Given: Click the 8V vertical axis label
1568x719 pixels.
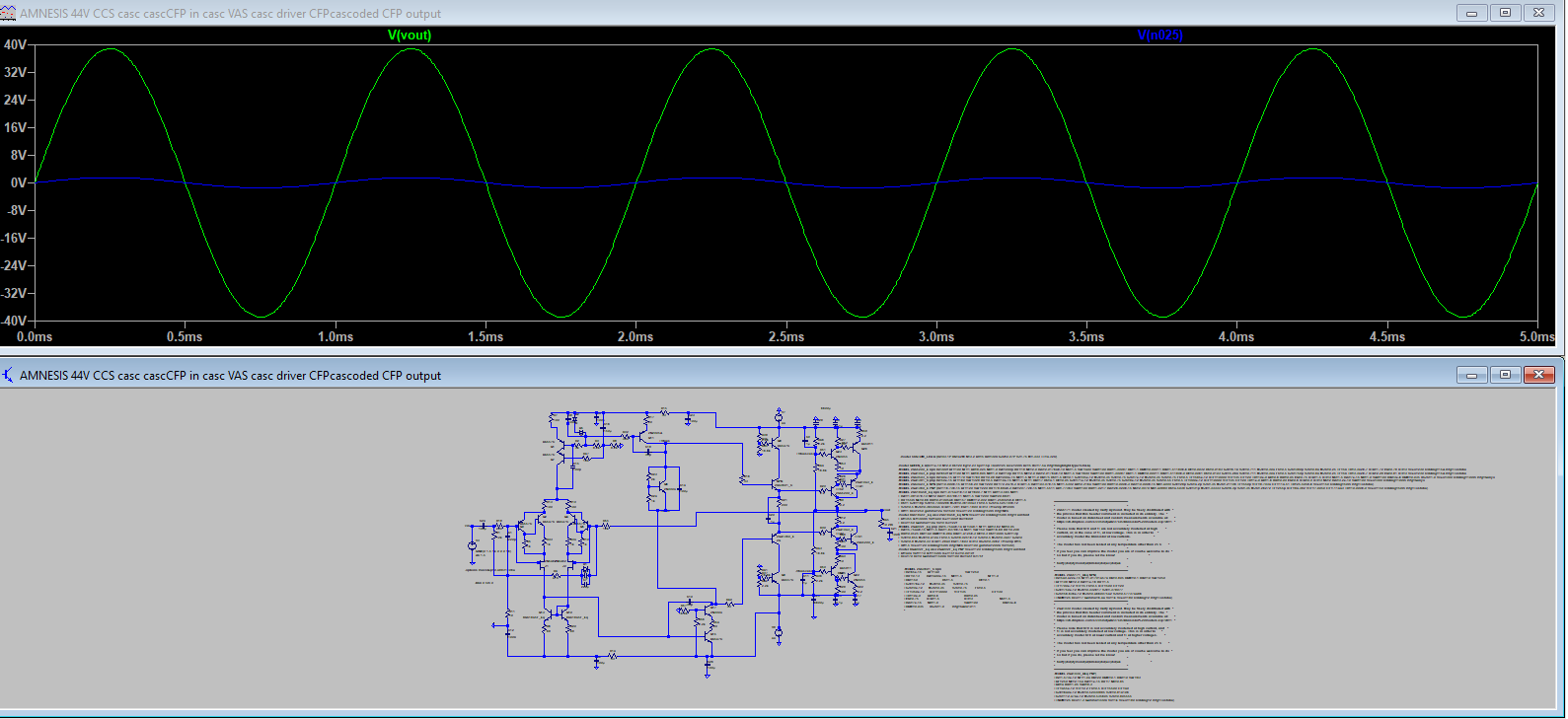Looking at the screenshot, I should [19, 155].
